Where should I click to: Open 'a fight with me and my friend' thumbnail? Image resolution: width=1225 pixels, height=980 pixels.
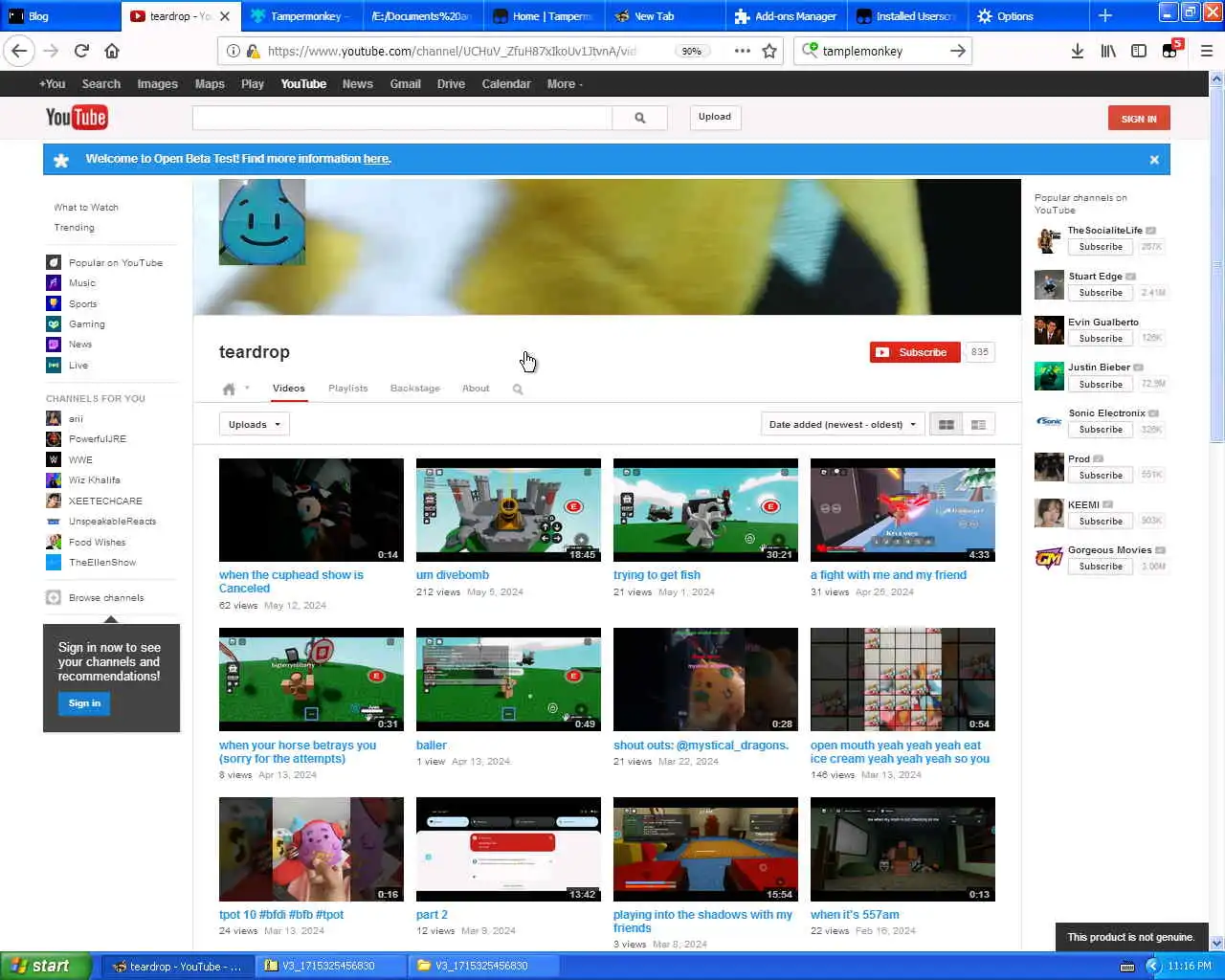pos(902,510)
